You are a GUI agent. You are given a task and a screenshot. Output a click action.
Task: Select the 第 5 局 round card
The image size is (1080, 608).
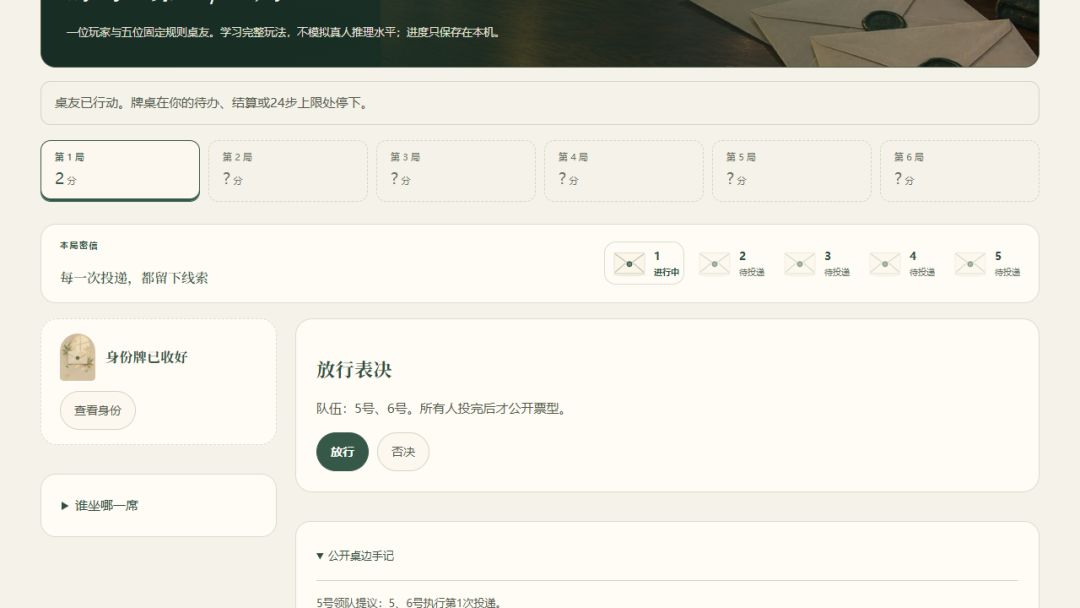791,171
